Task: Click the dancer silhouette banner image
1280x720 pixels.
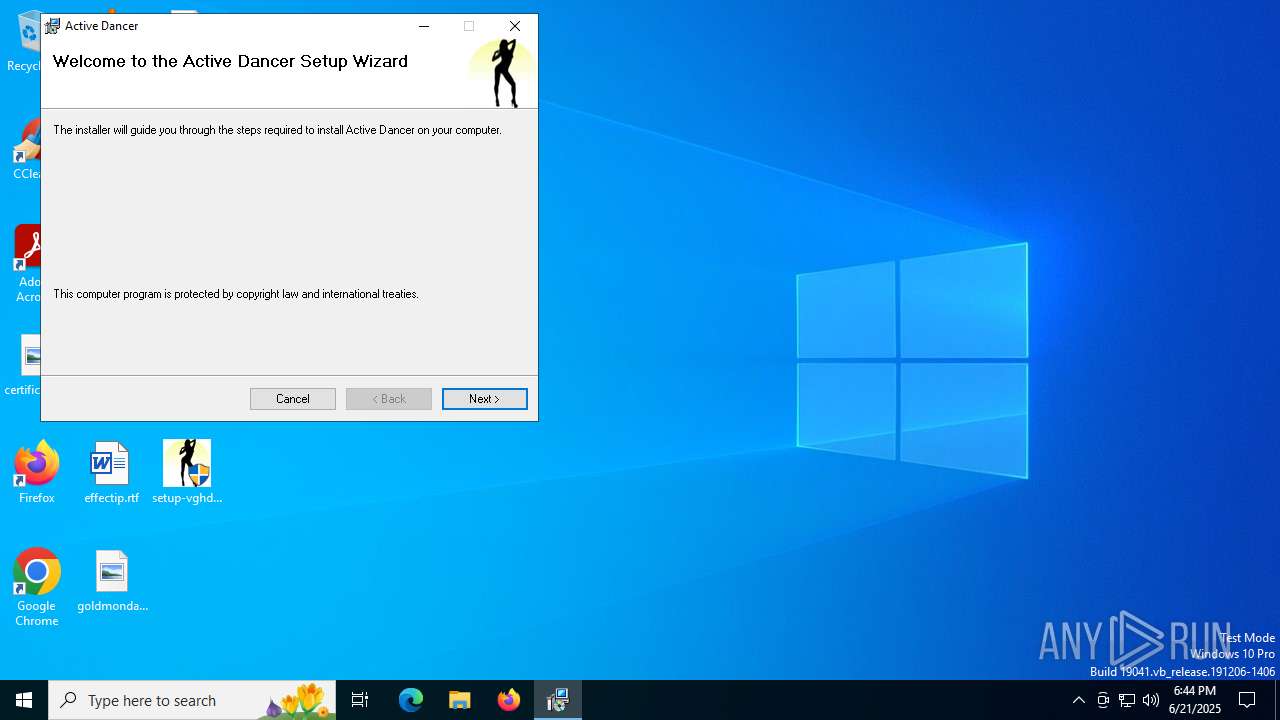Action: 502,72
